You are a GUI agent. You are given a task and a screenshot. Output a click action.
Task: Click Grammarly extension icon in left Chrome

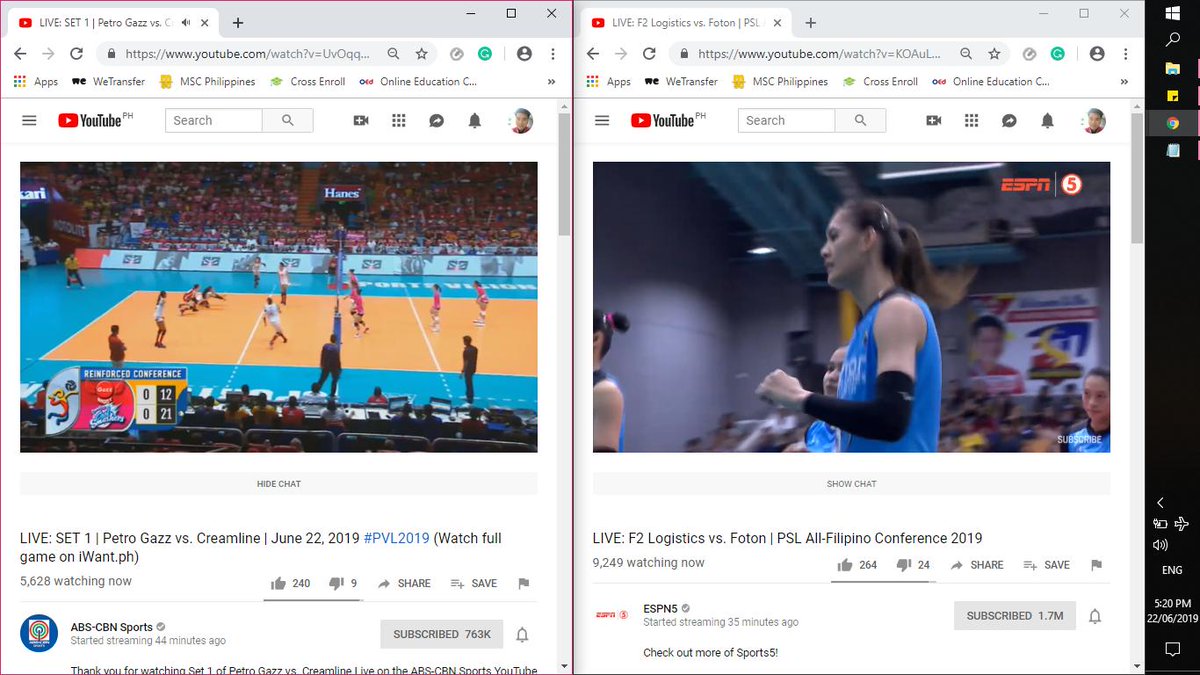coord(484,54)
